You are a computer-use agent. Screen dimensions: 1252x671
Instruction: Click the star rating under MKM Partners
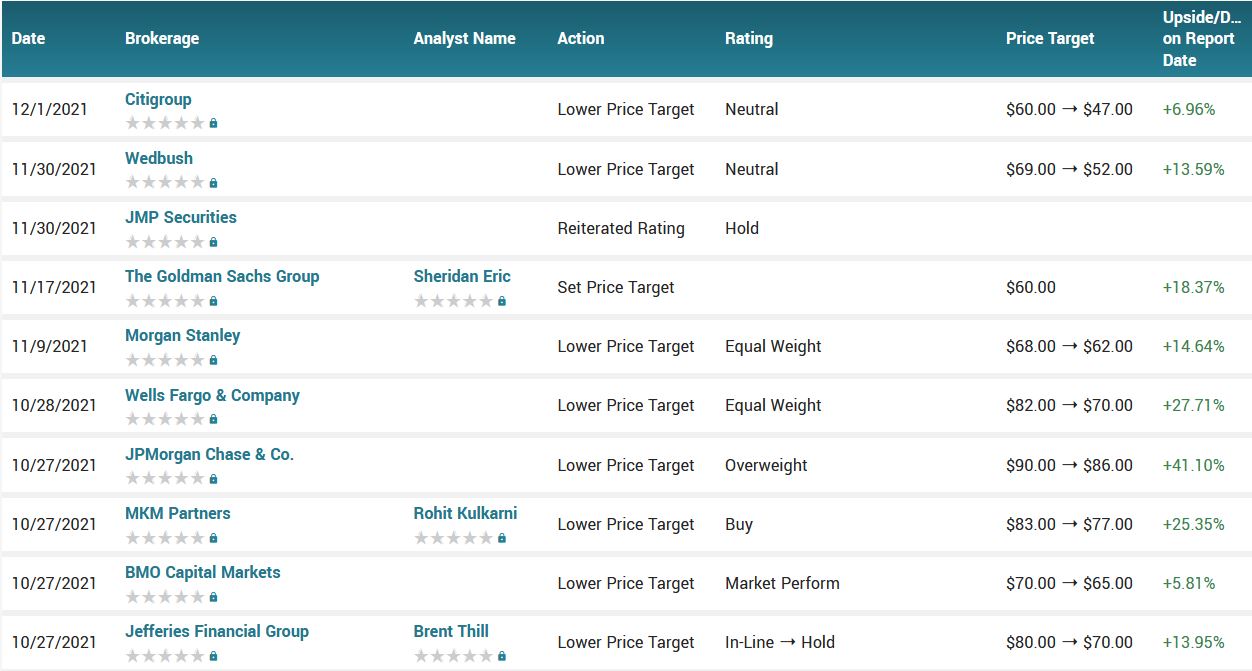(x=165, y=537)
